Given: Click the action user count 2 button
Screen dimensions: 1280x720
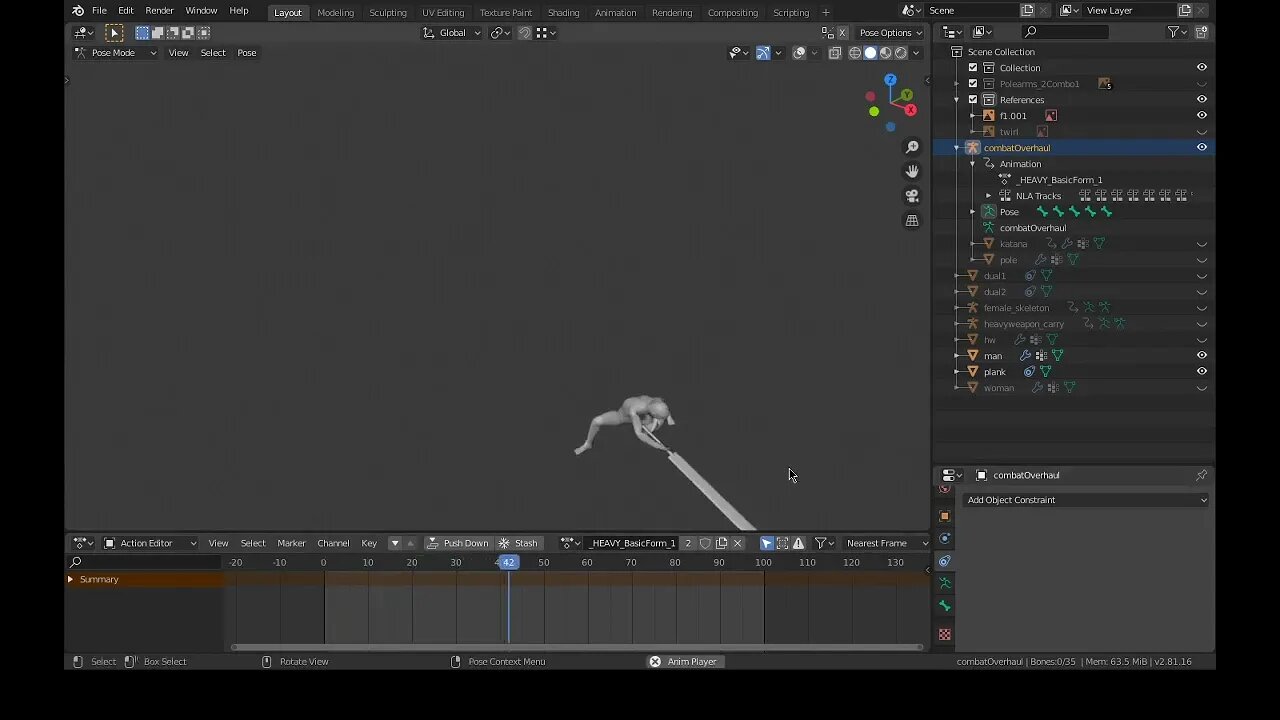Looking at the screenshot, I should (687, 543).
